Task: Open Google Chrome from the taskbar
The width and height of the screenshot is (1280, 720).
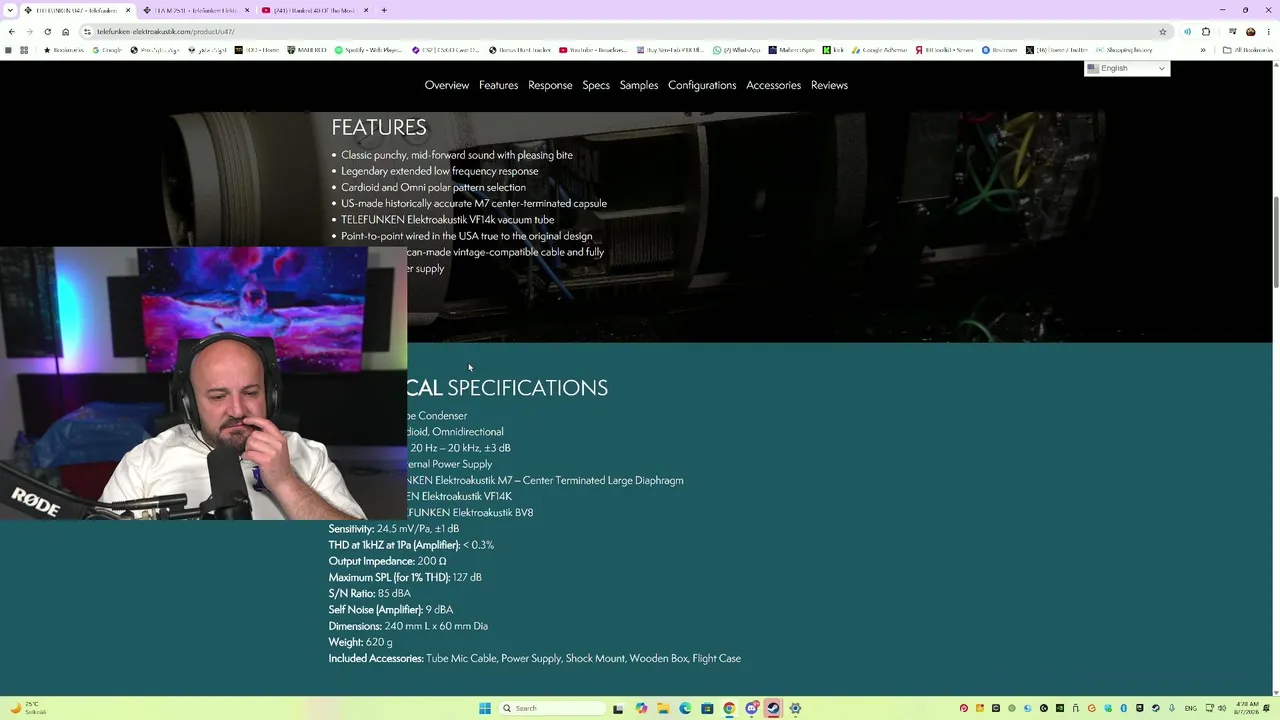Action: click(729, 708)
